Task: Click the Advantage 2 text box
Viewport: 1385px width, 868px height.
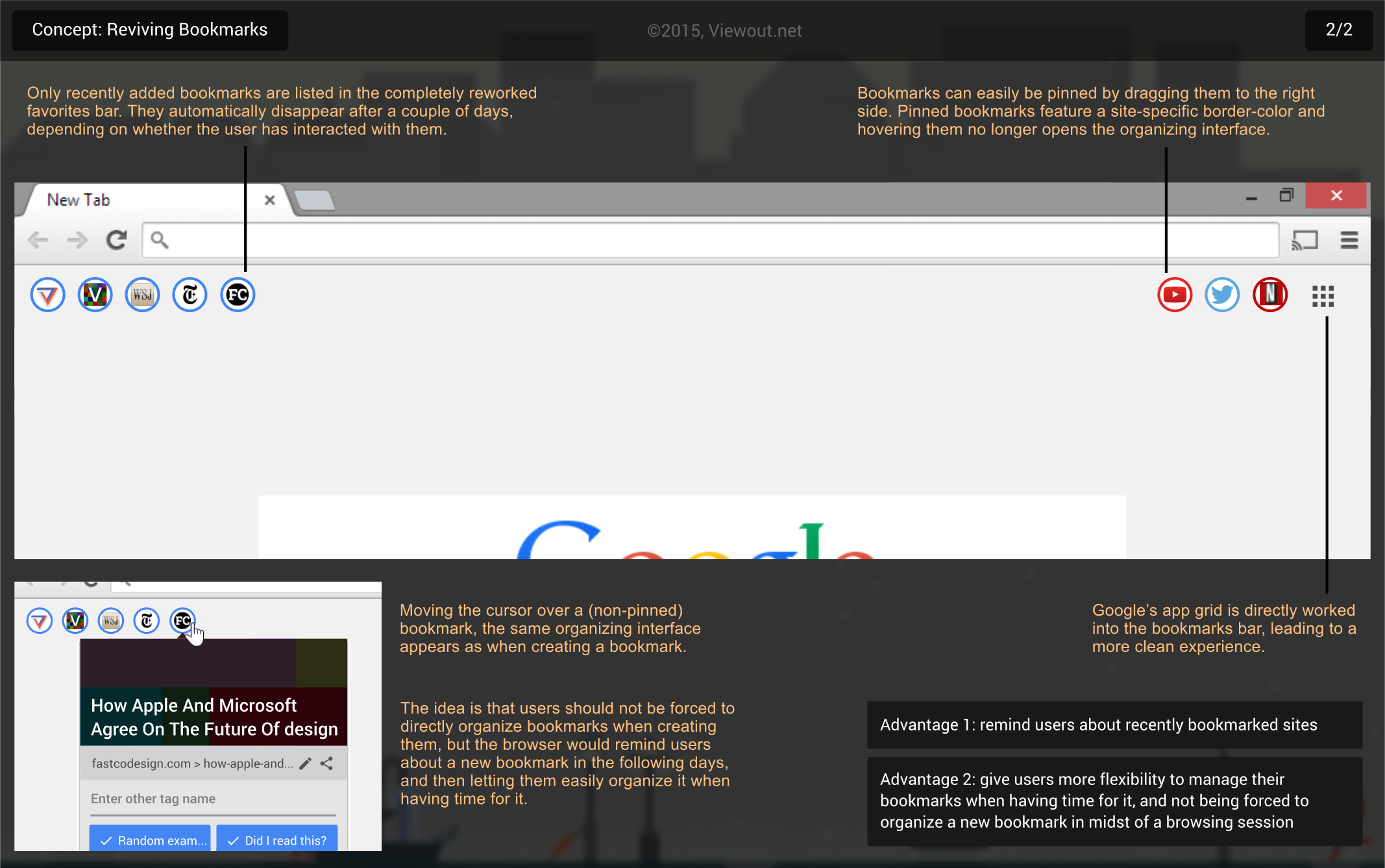Action: [x=1114, y=801]
